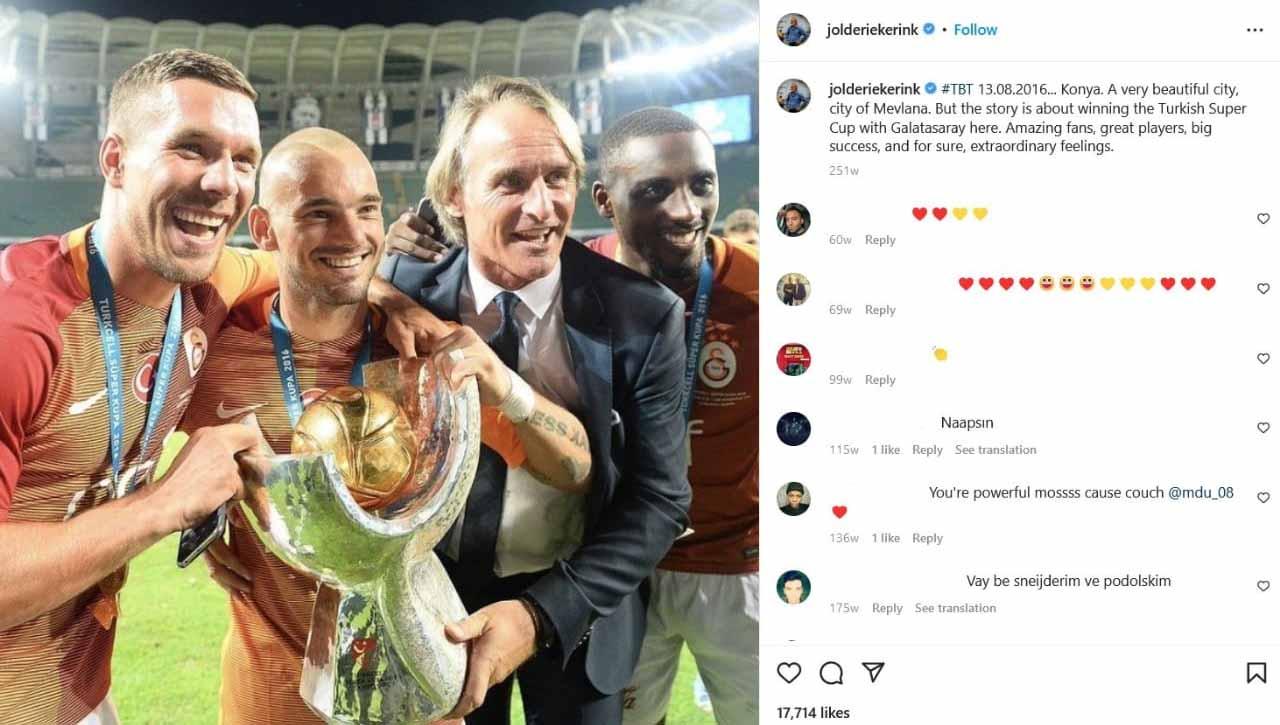The image size is (1280, 725).
Task: Open more options three-dot menu
Action: pos(1255,30)
